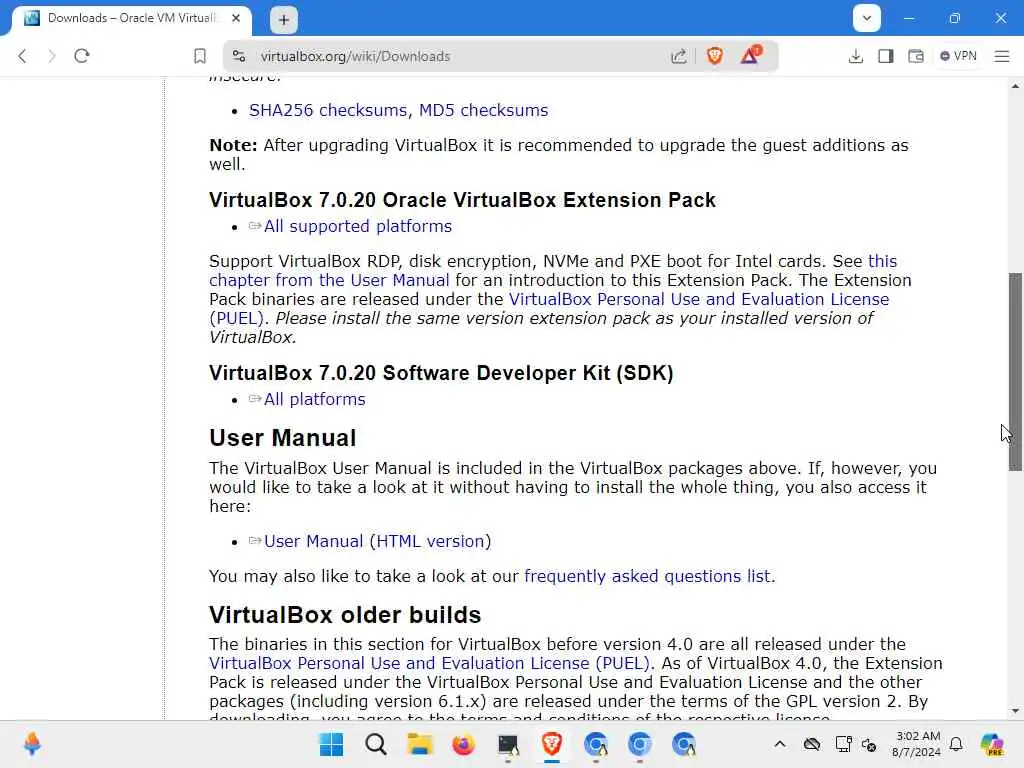View site settings icon in address bar
1024x768 pixels.
239,56
